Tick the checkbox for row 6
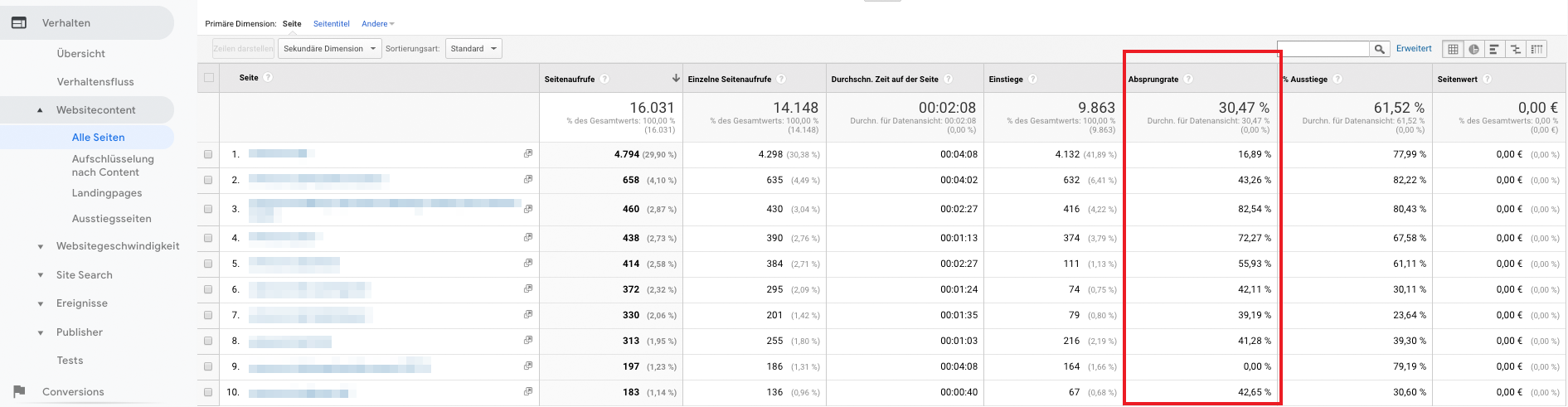 [x=208, y=289]
